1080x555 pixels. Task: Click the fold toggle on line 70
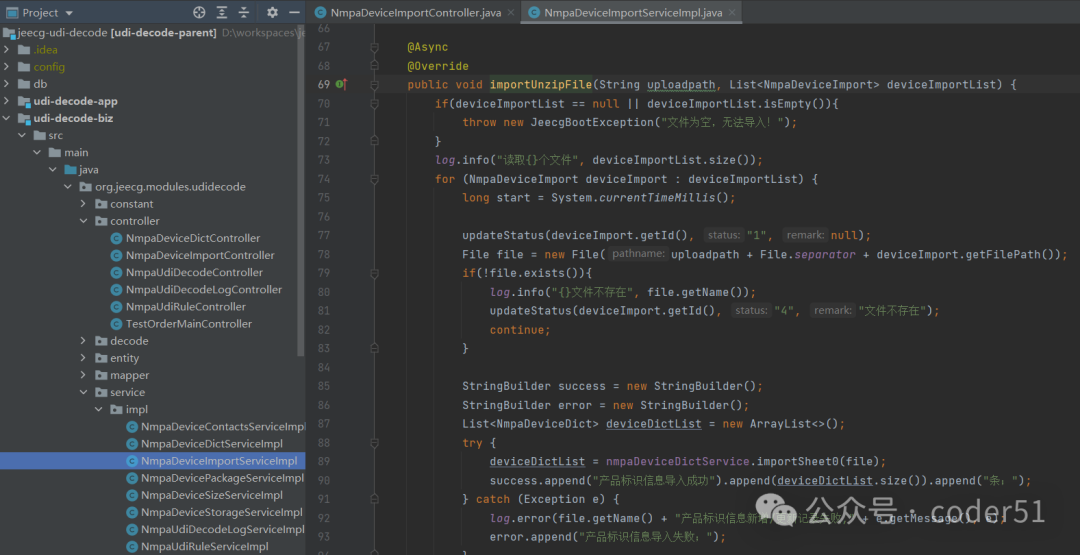[x=374, y=104]
